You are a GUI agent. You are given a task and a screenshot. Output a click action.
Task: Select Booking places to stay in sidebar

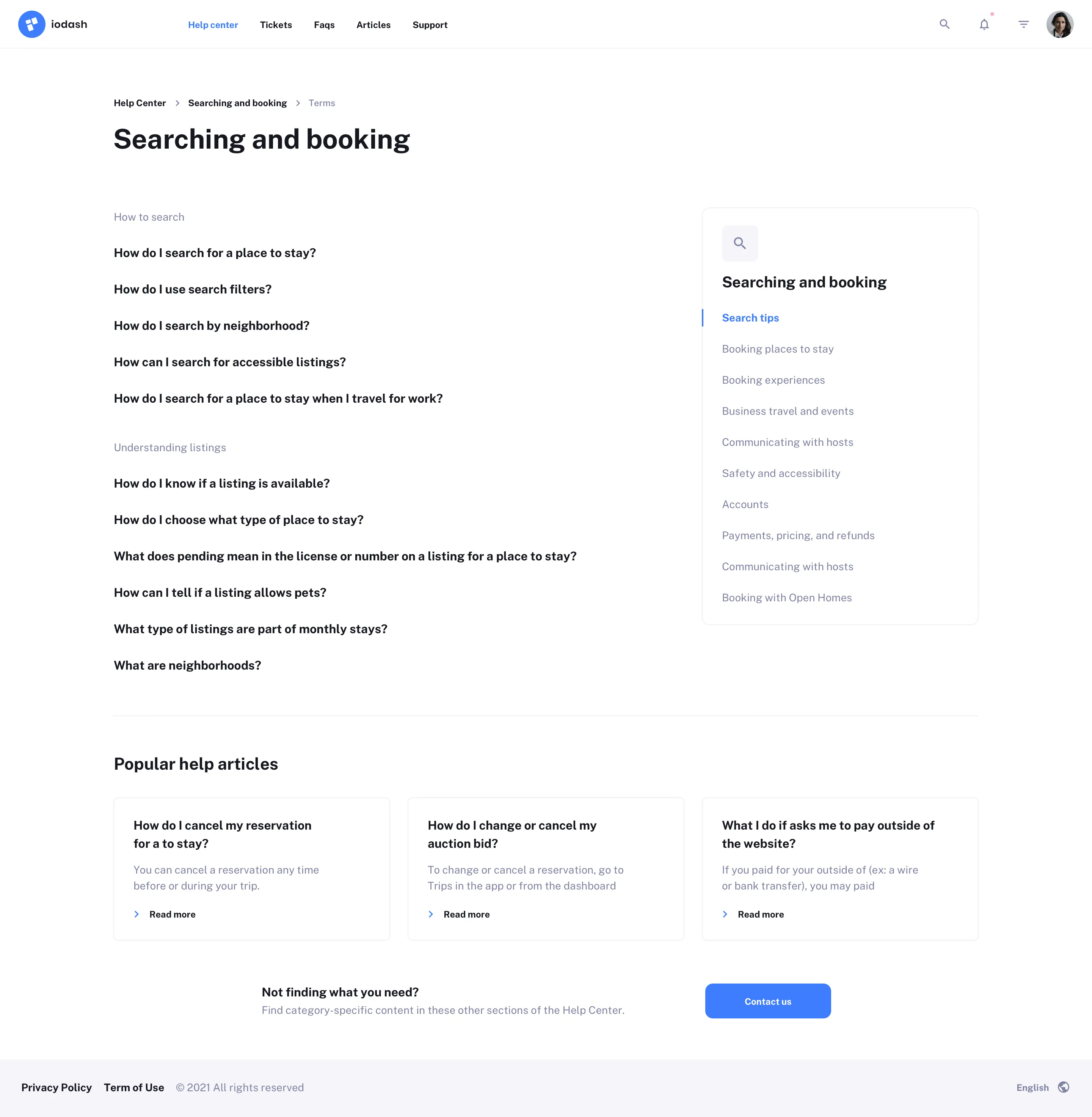click(778, 348)
